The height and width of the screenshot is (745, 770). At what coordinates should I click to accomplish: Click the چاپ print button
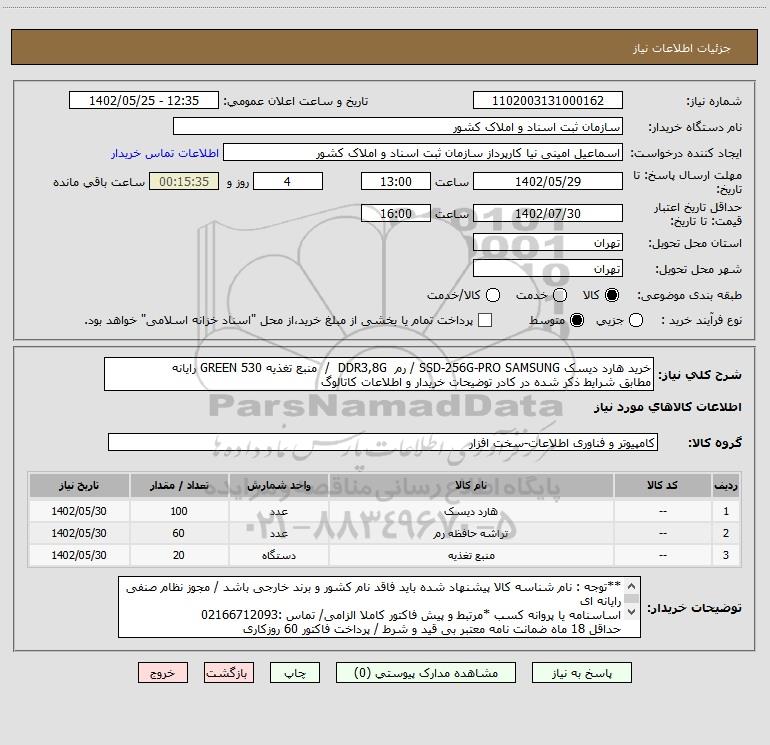[295, 673]
